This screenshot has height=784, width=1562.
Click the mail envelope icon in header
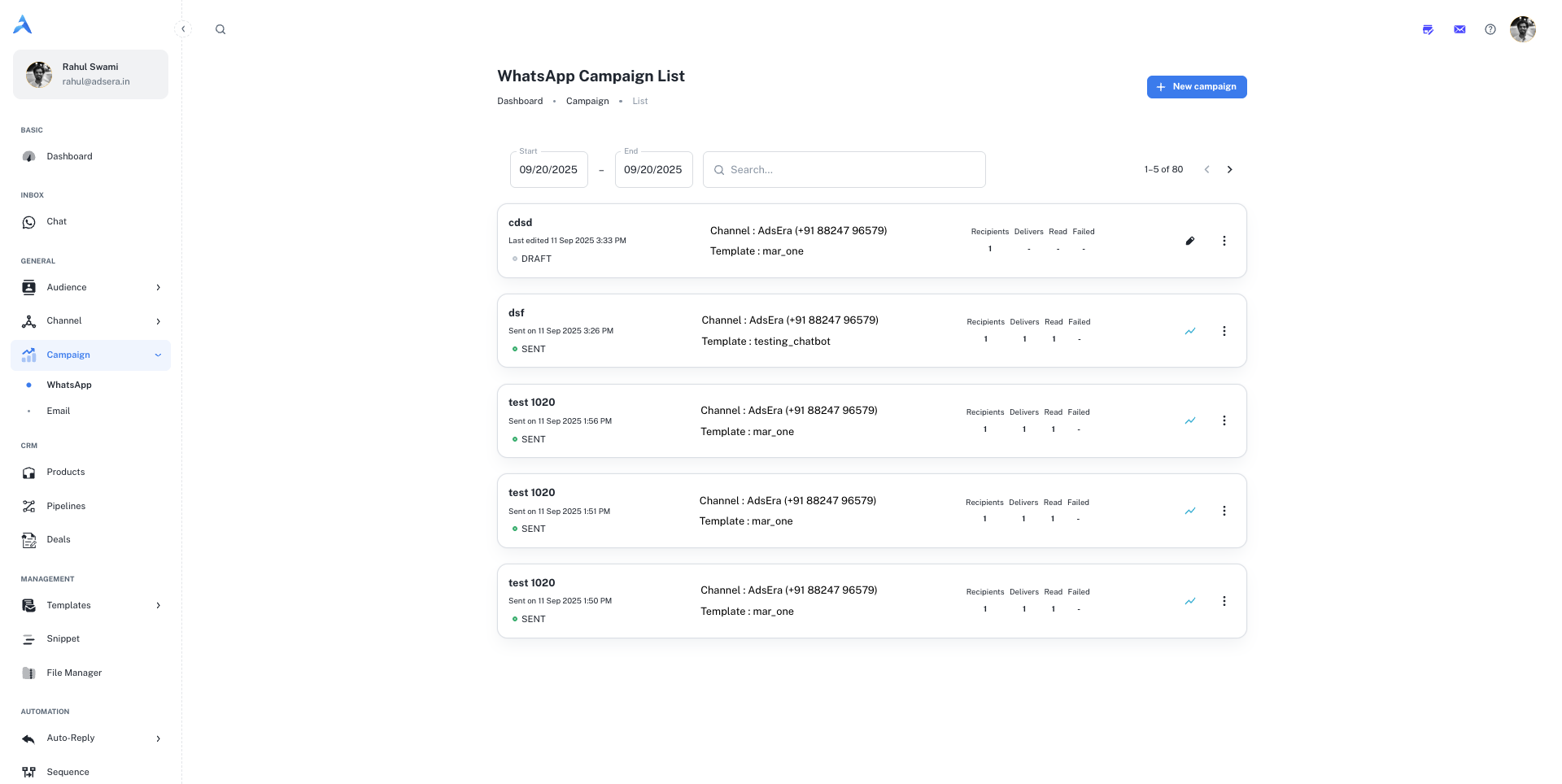[1459, 29]
